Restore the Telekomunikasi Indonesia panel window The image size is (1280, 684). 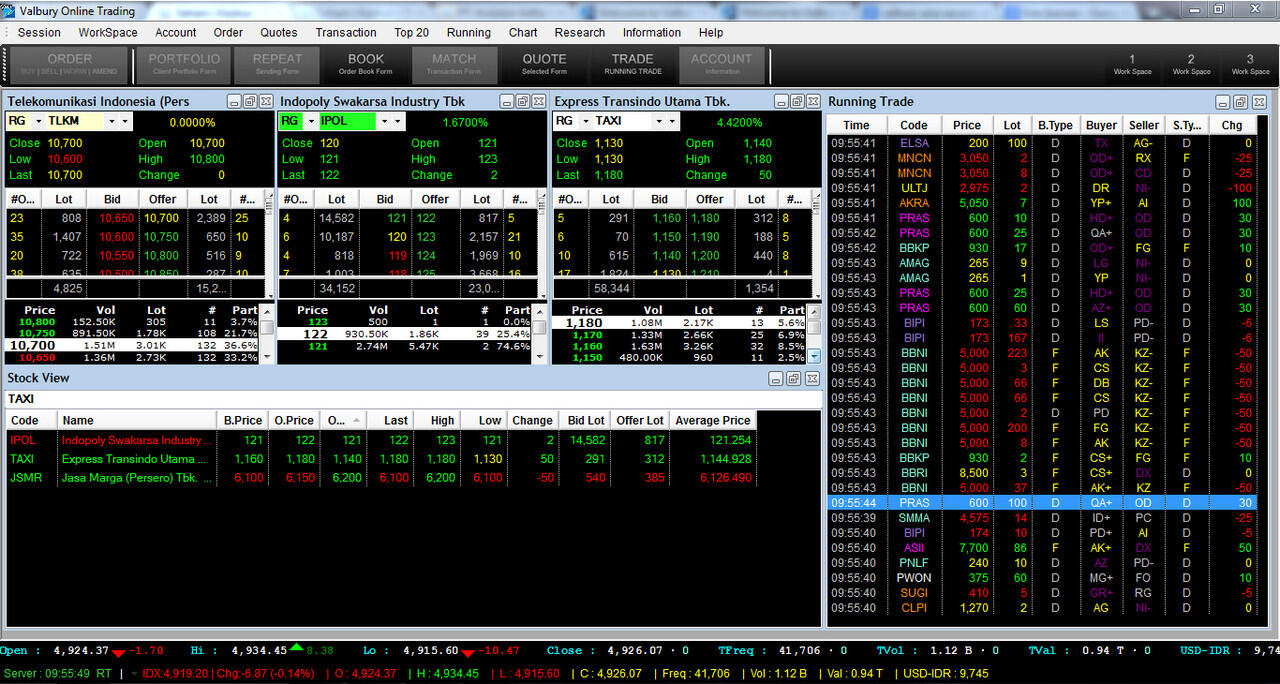(x=250, y=101)
